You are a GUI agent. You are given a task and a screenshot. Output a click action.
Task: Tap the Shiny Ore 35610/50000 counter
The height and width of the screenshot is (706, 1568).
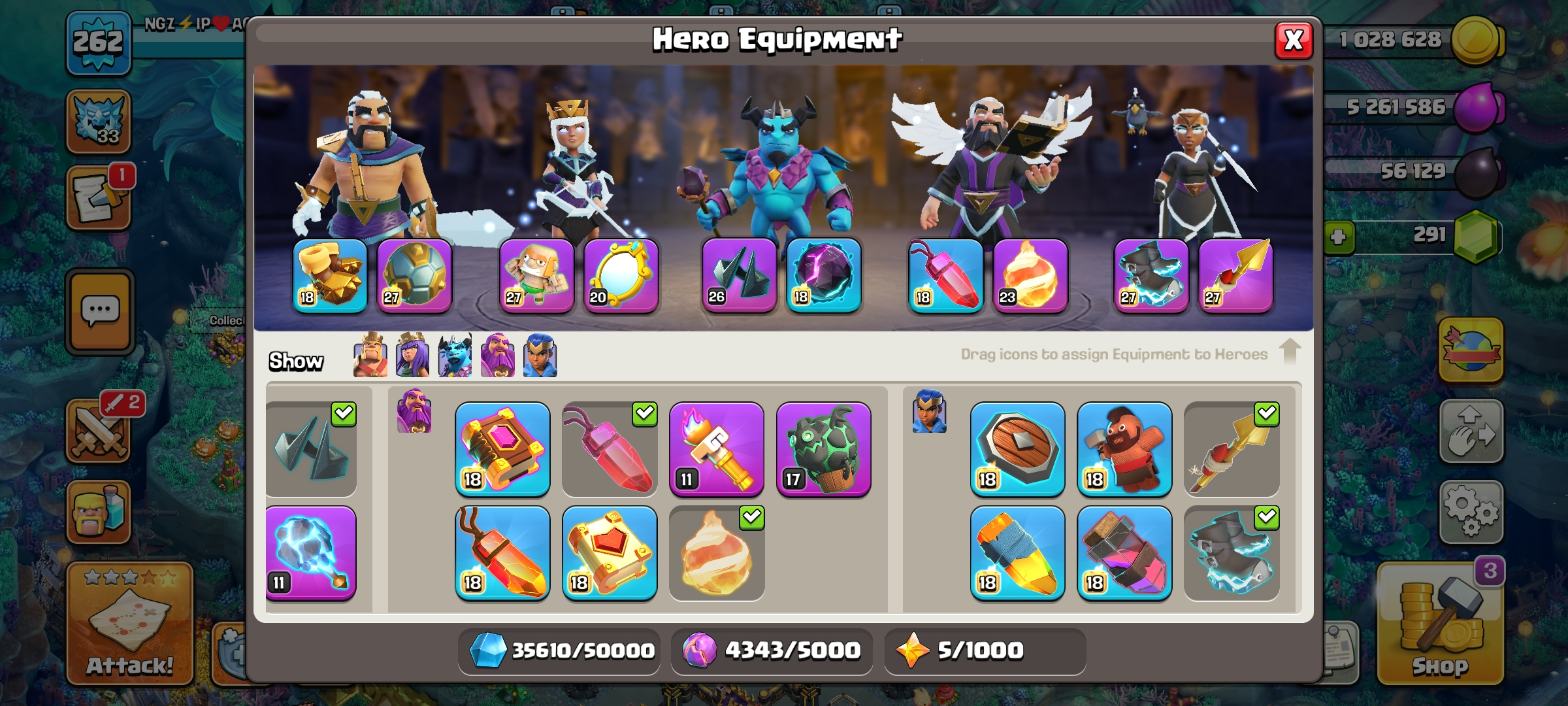pos(559,650)
